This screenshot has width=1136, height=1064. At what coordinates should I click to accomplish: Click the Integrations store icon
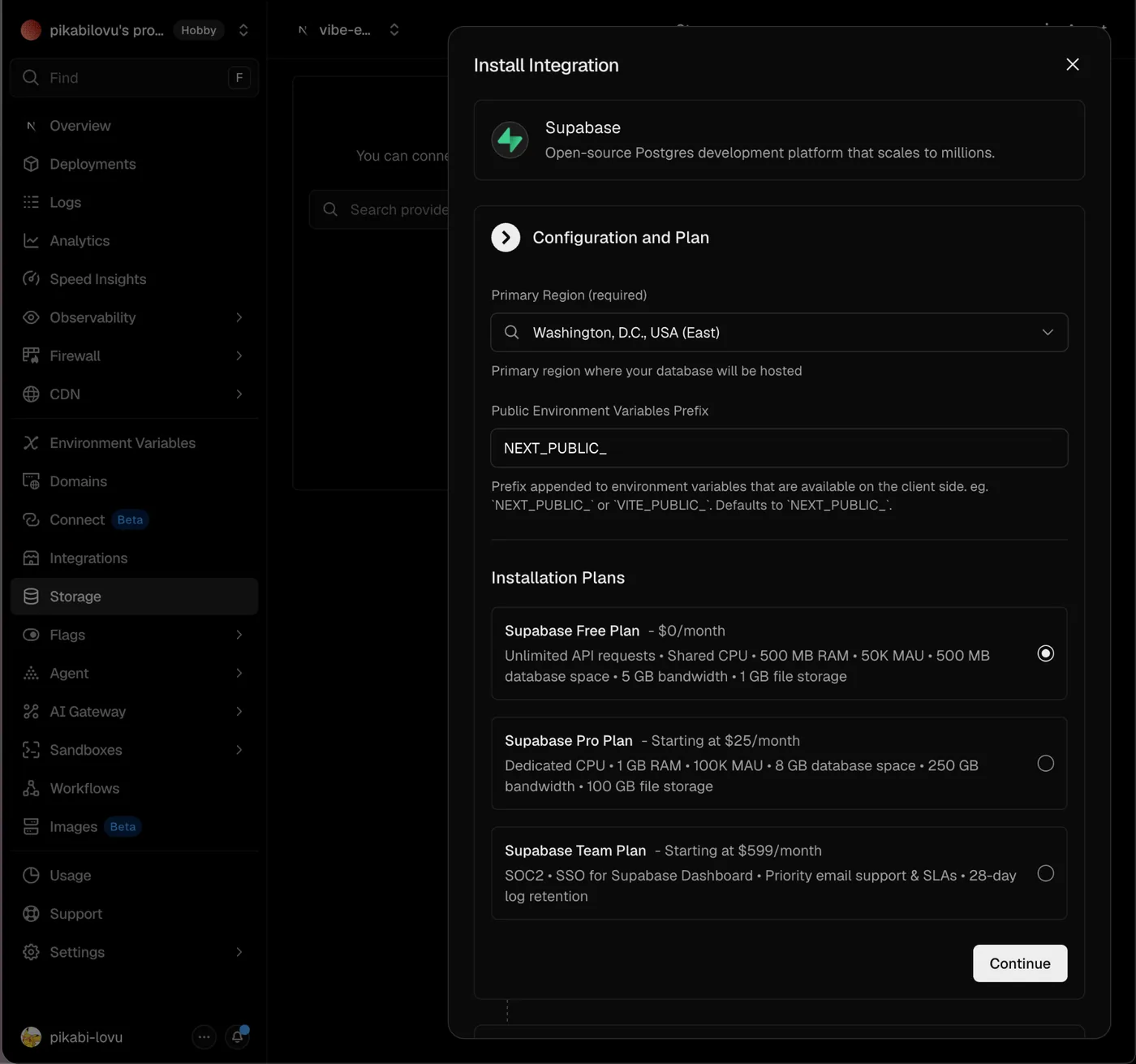[x=31, y=558]
